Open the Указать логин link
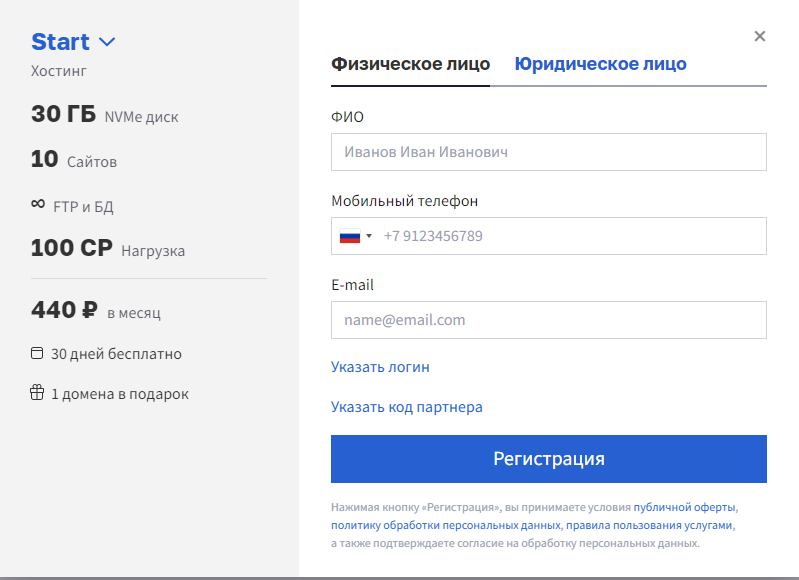The image size is (799, 580). tap(380, 367)
